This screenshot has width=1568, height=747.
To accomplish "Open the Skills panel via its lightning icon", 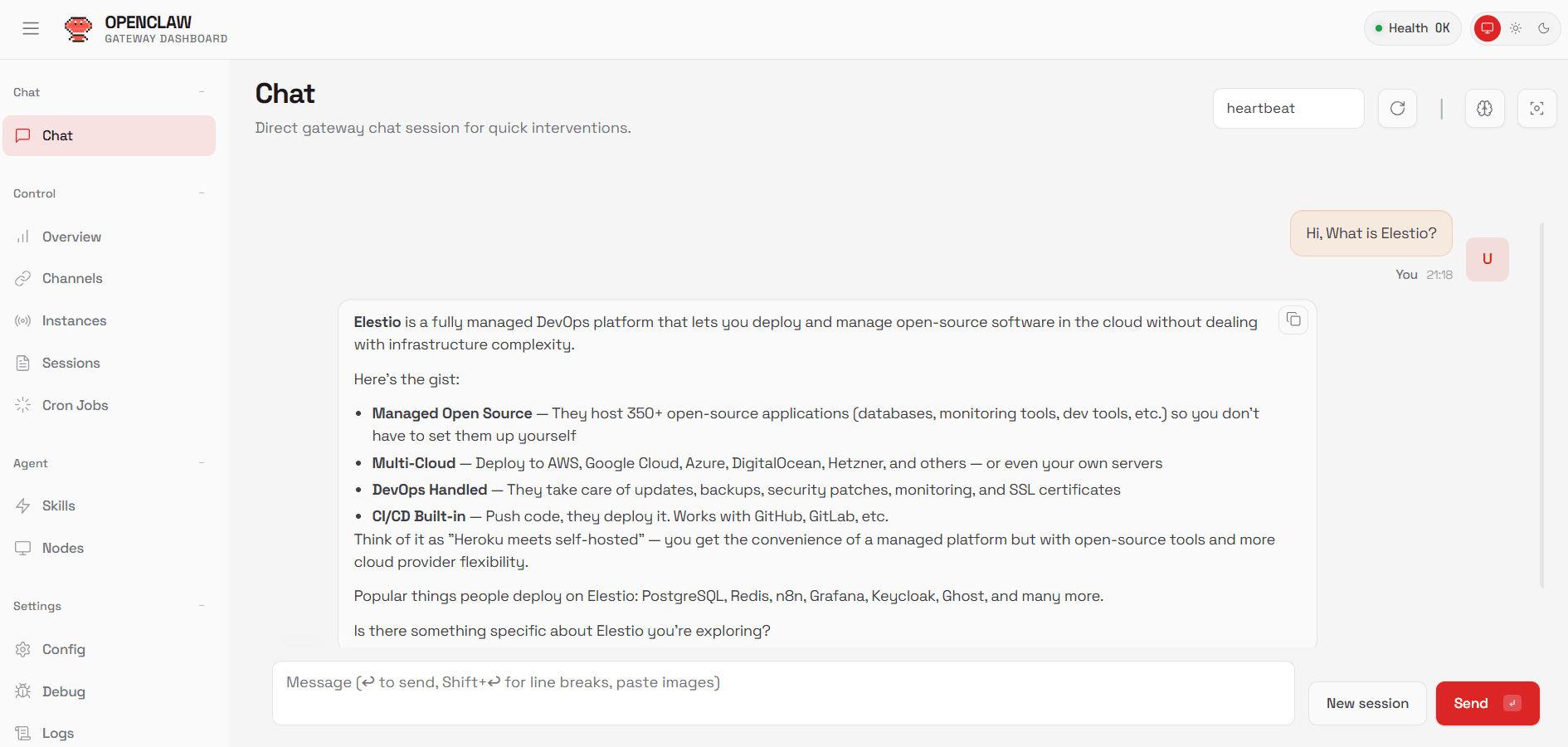I will point(24,505).
